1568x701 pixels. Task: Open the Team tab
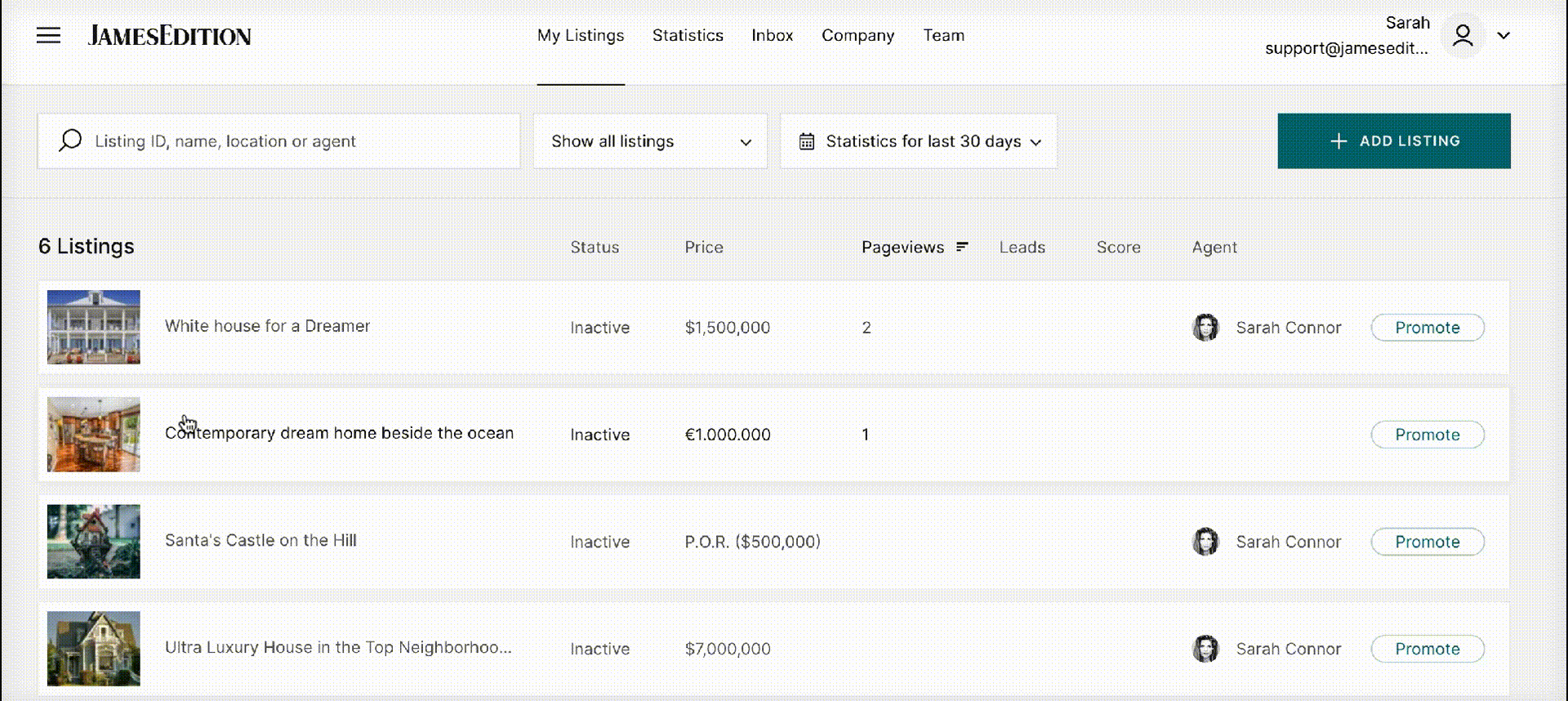[x=944, y=35]
